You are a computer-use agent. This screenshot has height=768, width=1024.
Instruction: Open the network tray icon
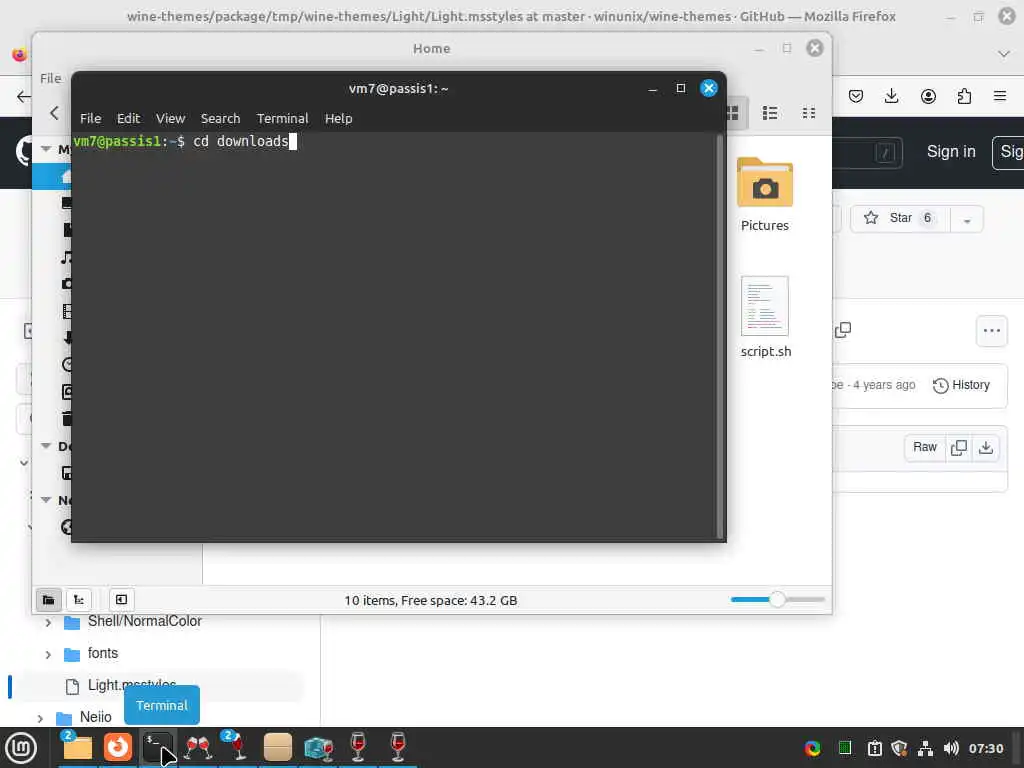[x=925, y=748]
